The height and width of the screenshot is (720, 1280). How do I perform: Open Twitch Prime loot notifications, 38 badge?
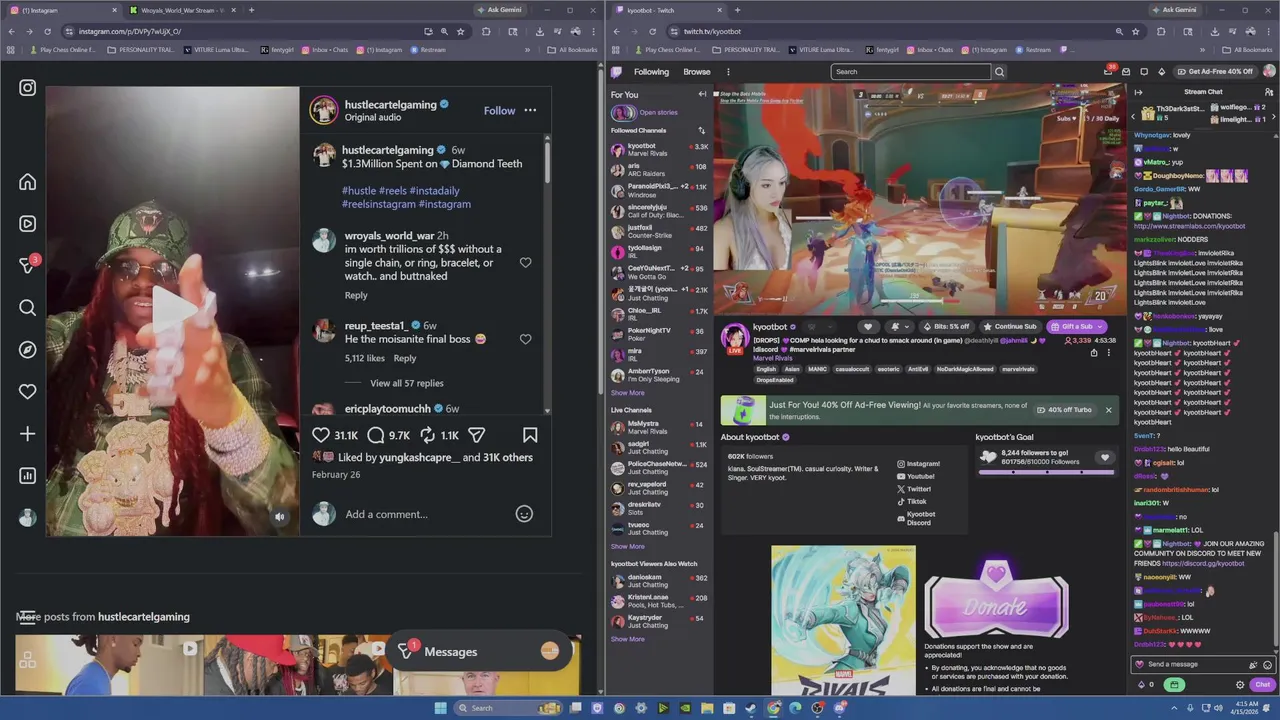coord(1109,71)
